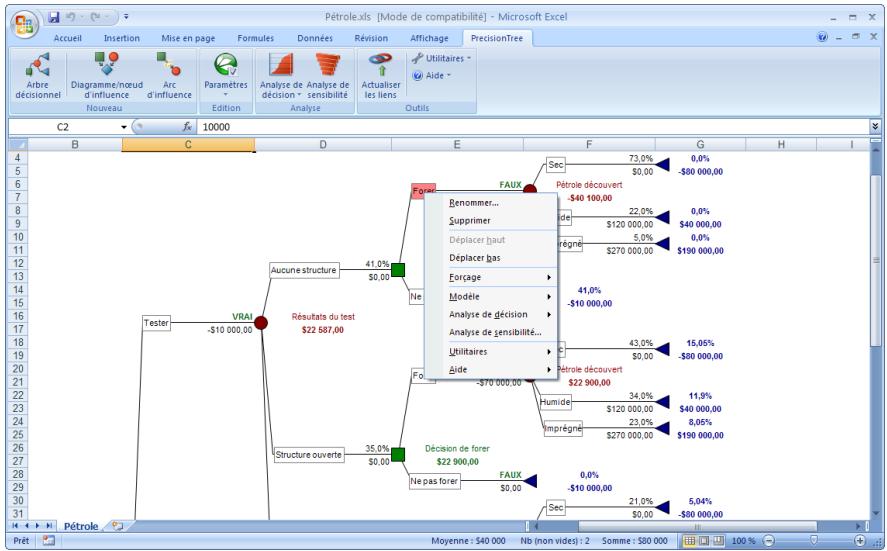Switch to the Insertion tab
The height and width of the screenshot is (551, 887).
[x=122, y=38]
